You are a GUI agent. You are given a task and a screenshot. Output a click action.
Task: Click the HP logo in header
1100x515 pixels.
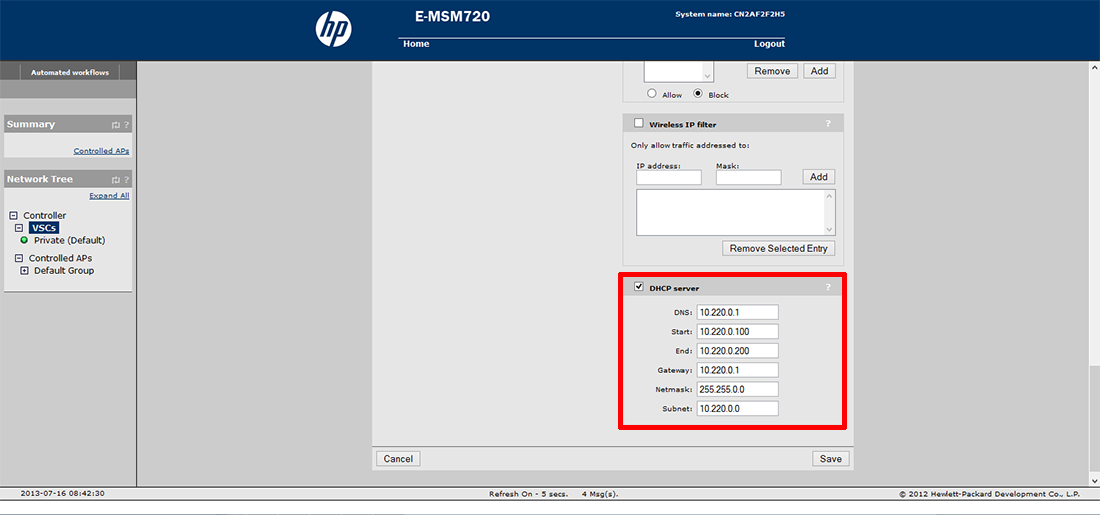pyautogui.click(x=334, y=29)
